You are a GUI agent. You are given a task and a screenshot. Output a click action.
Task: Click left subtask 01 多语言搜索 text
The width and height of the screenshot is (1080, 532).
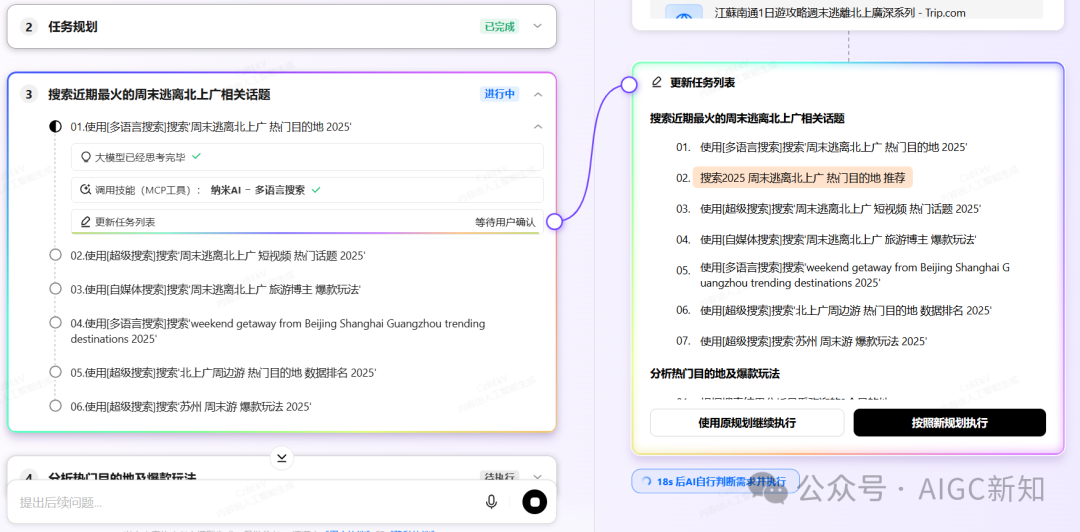tap(211, 127)
